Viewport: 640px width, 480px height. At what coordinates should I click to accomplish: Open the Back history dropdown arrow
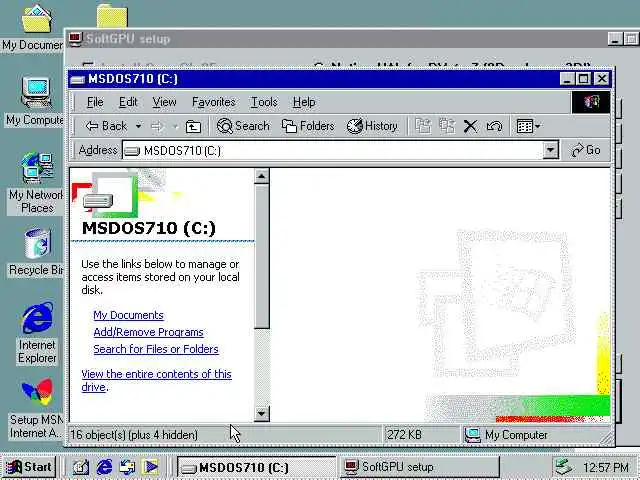click(138, 126)
